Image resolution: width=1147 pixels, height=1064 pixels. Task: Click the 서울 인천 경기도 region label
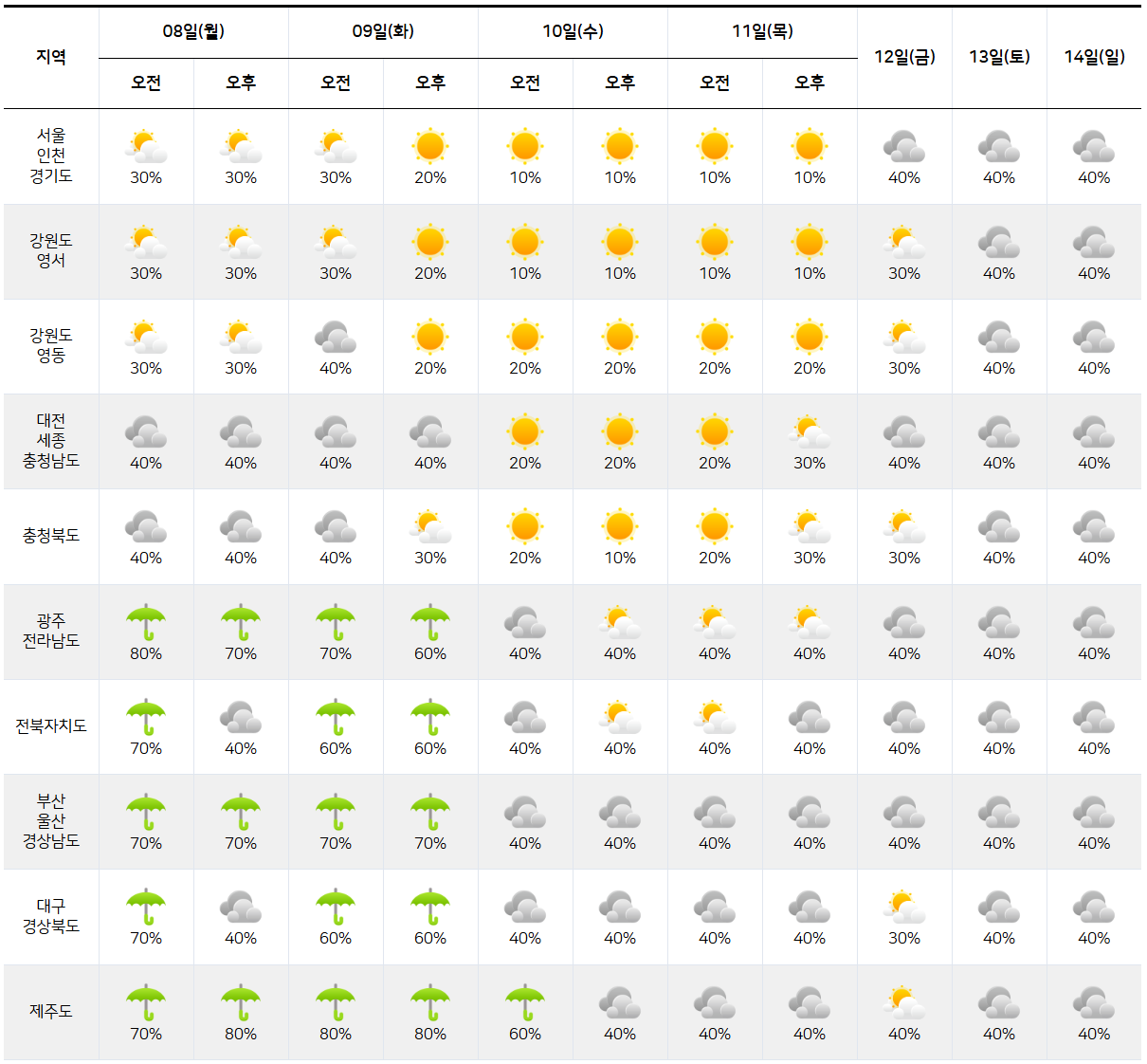[x=51, y=156]
